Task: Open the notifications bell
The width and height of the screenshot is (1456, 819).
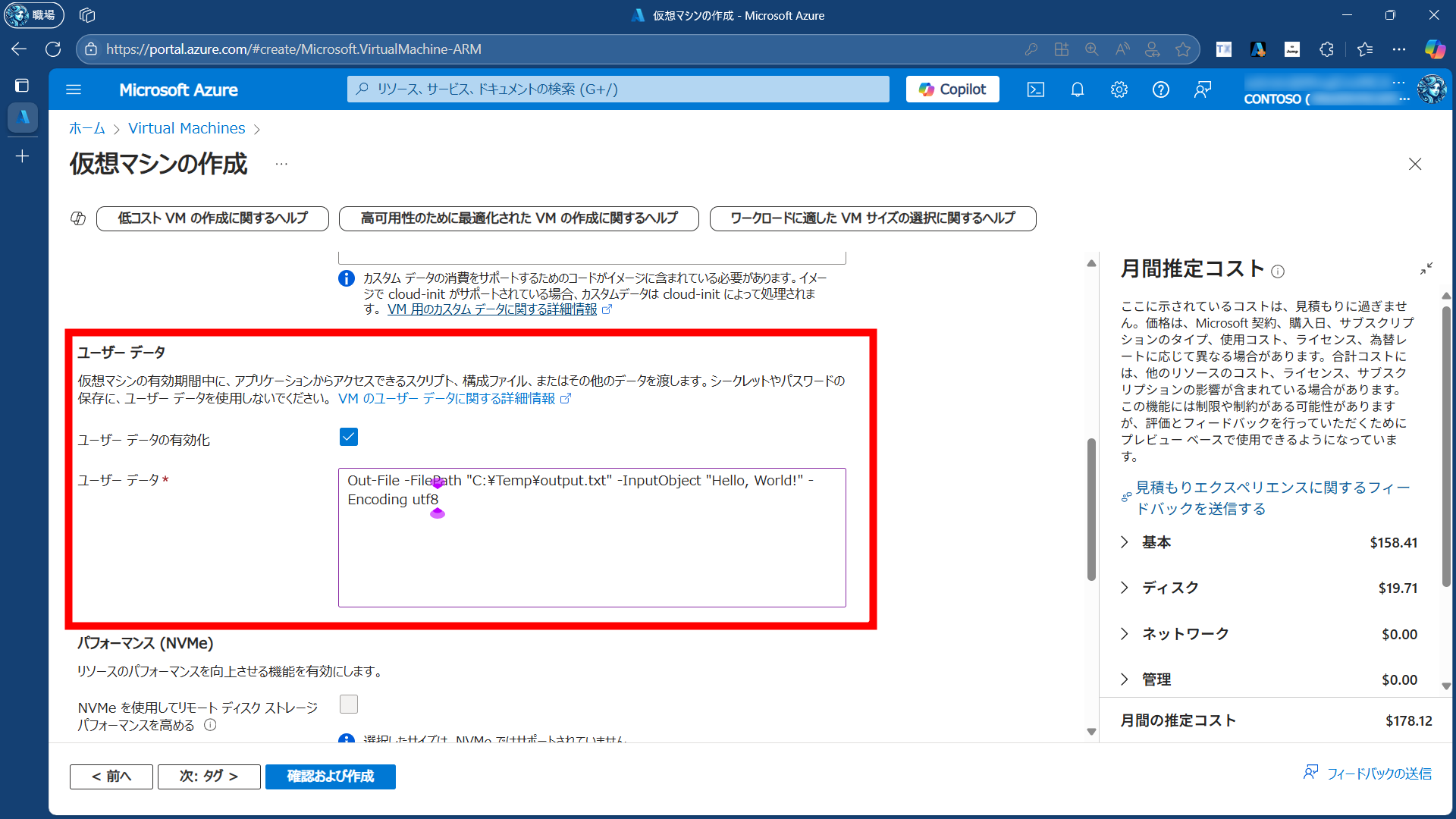Action: point(1077,89)
